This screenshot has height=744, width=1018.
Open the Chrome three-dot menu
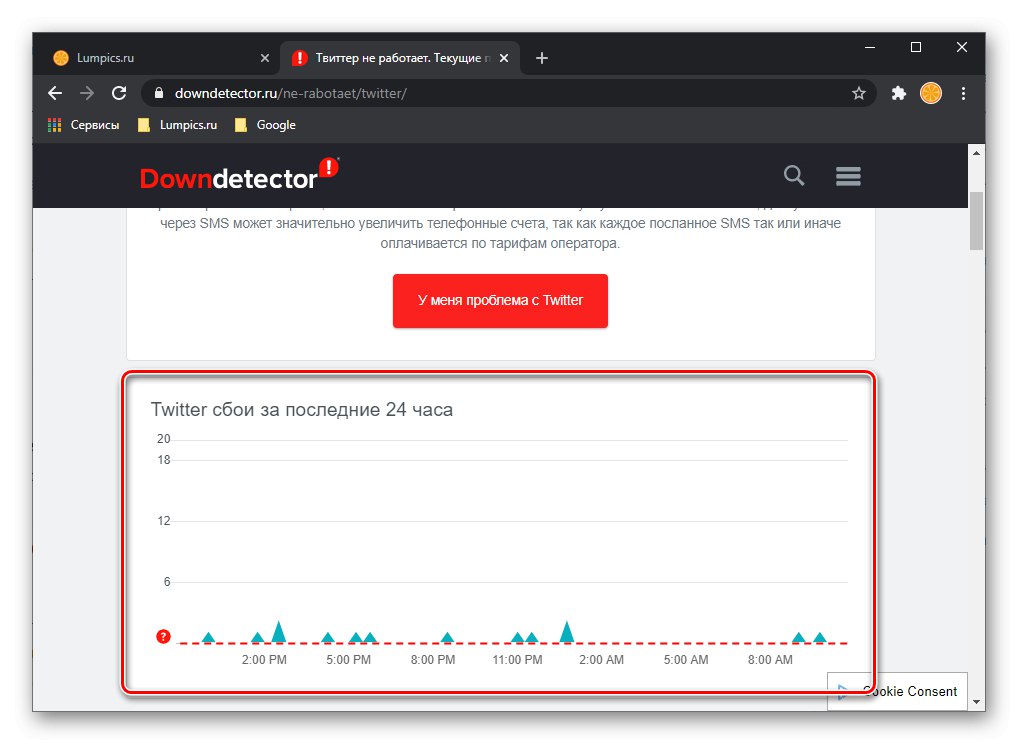tap(963, 93)
